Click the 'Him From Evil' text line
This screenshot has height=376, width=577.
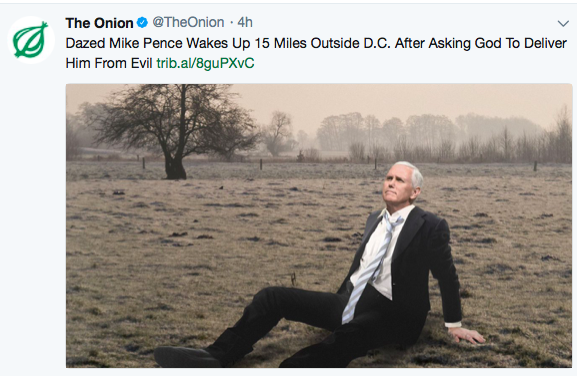click(x=109, y=63)
